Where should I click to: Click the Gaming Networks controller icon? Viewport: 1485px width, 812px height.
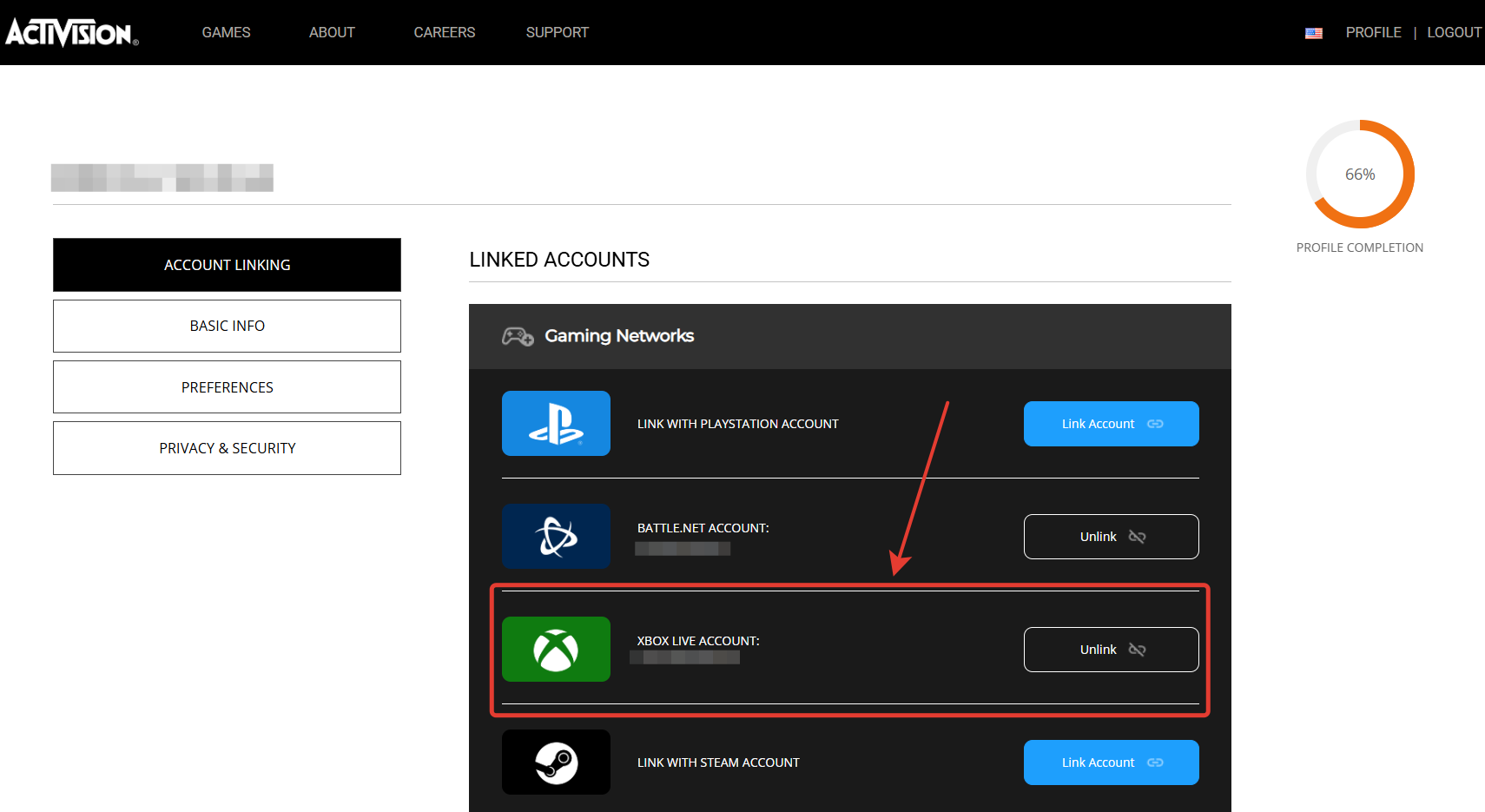(x=518, y=336)
